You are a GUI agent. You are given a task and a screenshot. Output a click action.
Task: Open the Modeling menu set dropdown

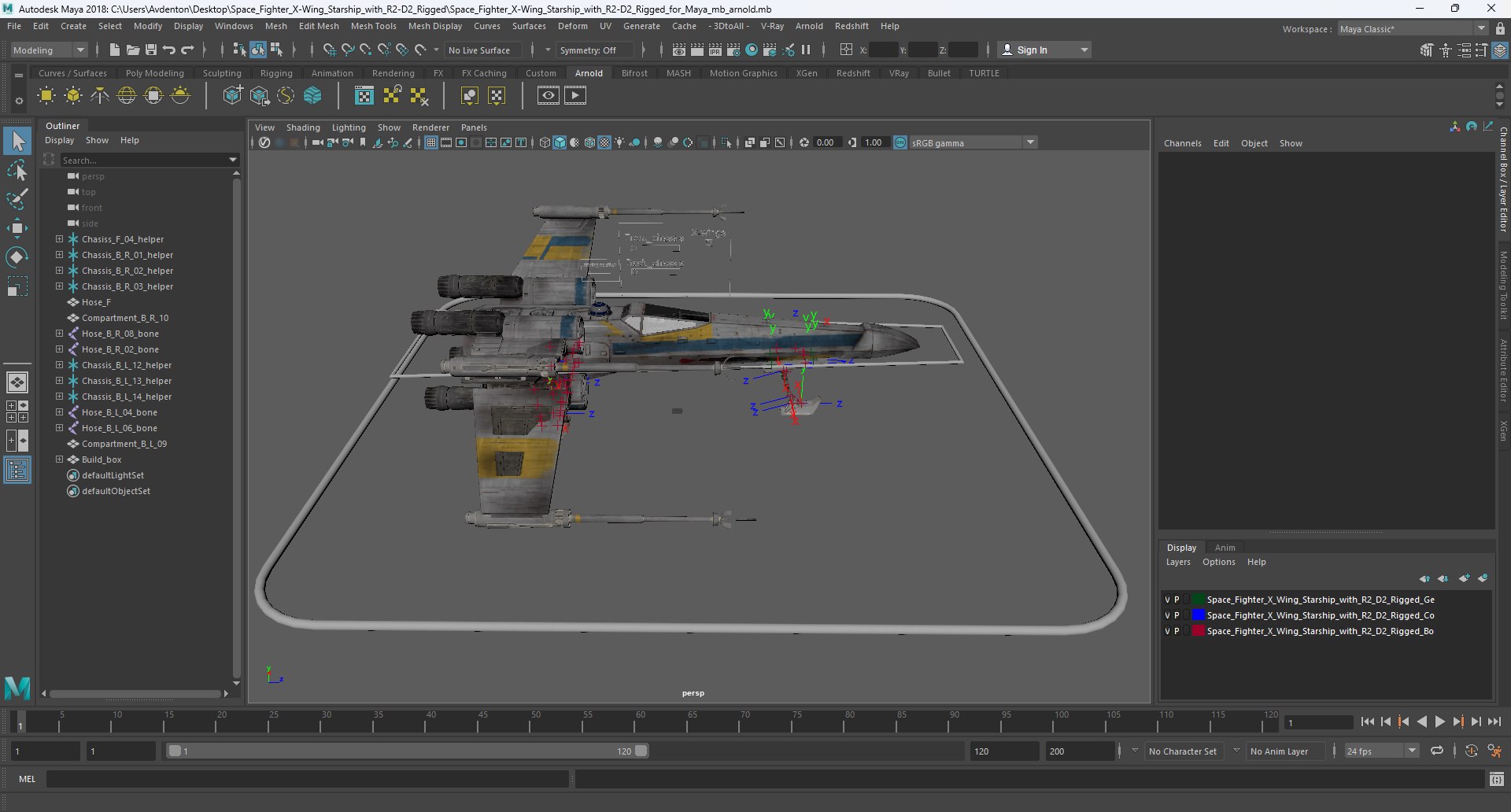pos(49,50)
